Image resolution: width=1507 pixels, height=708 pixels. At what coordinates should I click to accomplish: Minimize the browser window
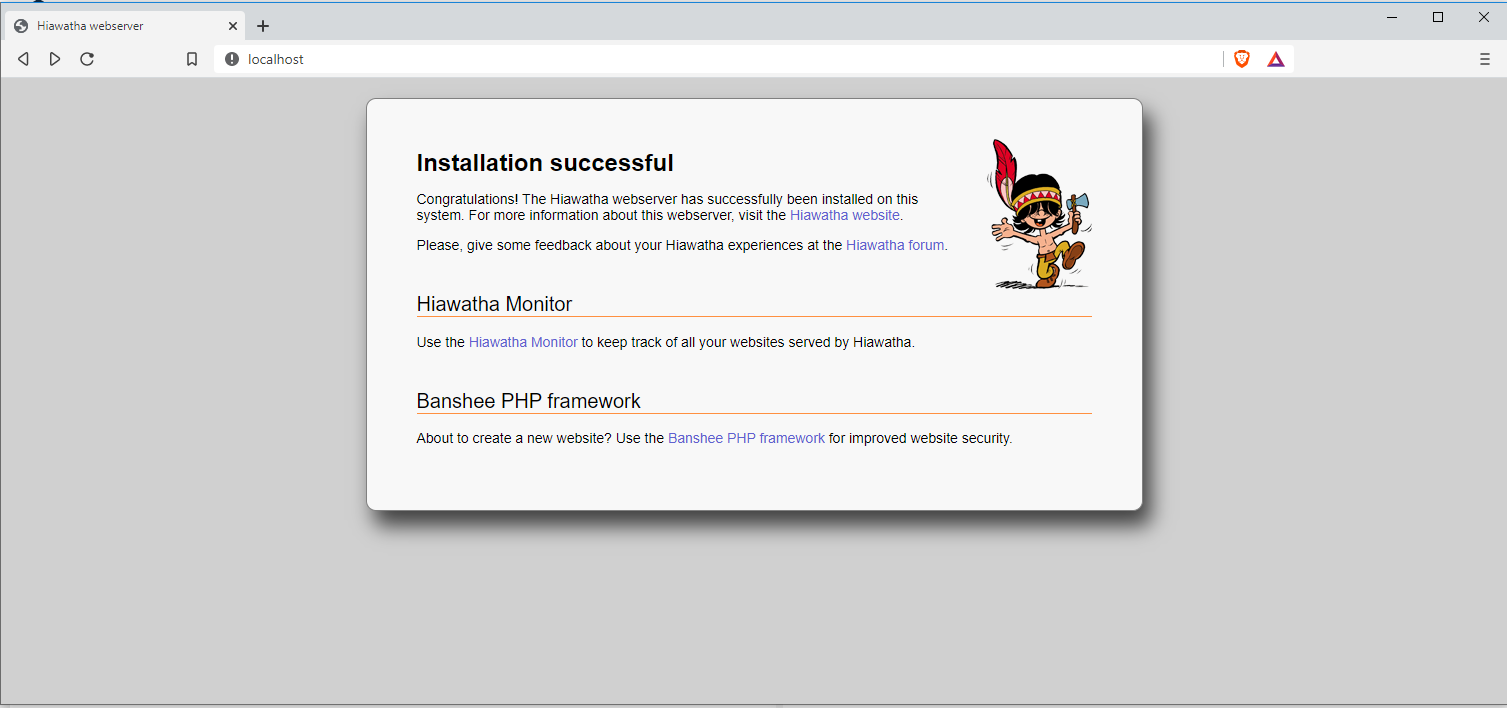coord(1392,17)
